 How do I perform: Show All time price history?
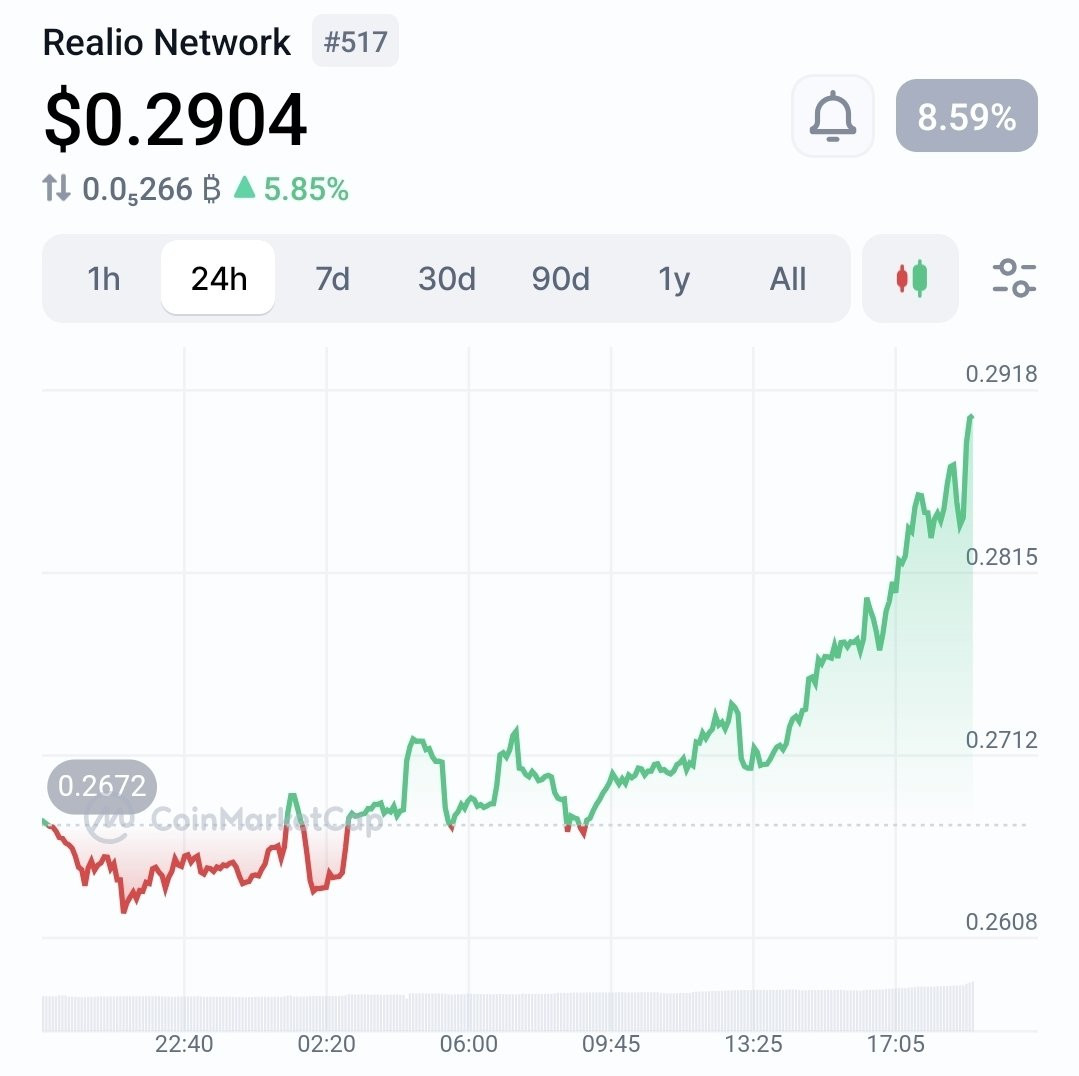[x=788, y=279]
